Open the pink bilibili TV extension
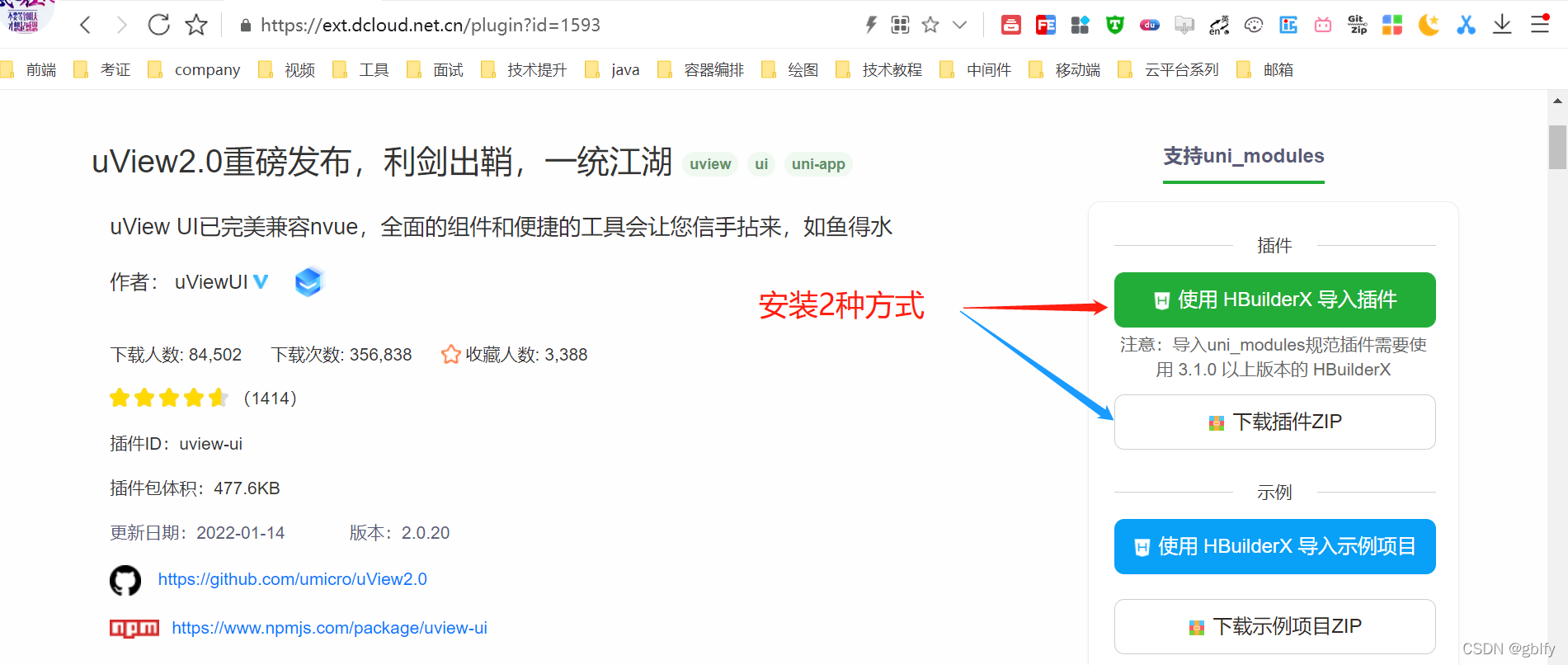The image size is (1568, 665). (x=1323, y=25)
